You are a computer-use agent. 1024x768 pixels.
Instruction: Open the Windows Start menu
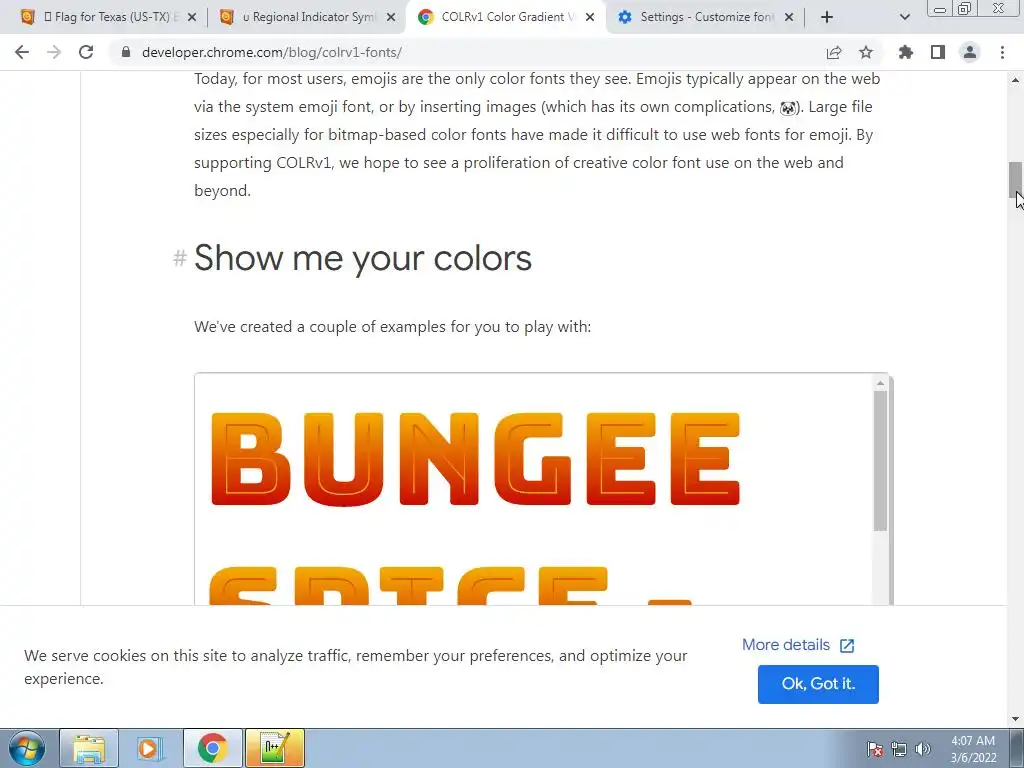point(26,748)
